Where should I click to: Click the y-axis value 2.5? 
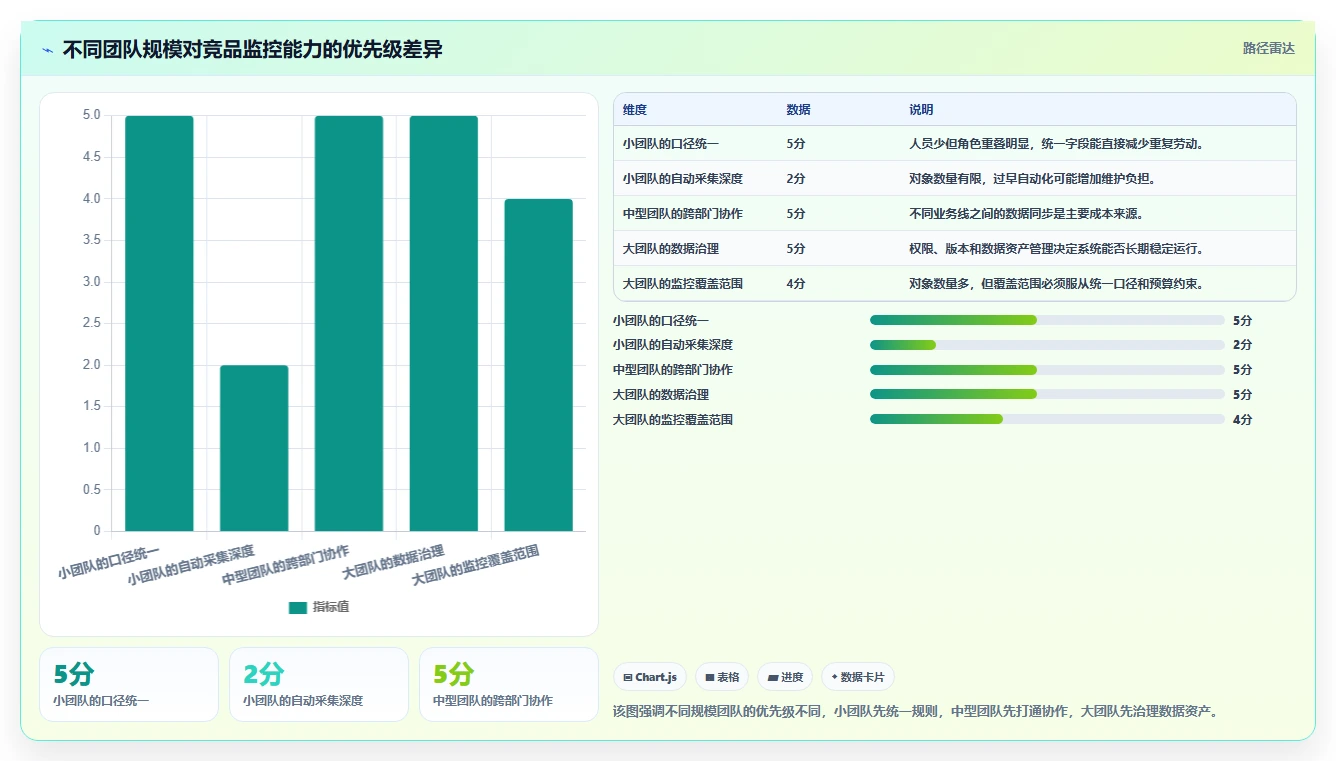tap(91, 323)
